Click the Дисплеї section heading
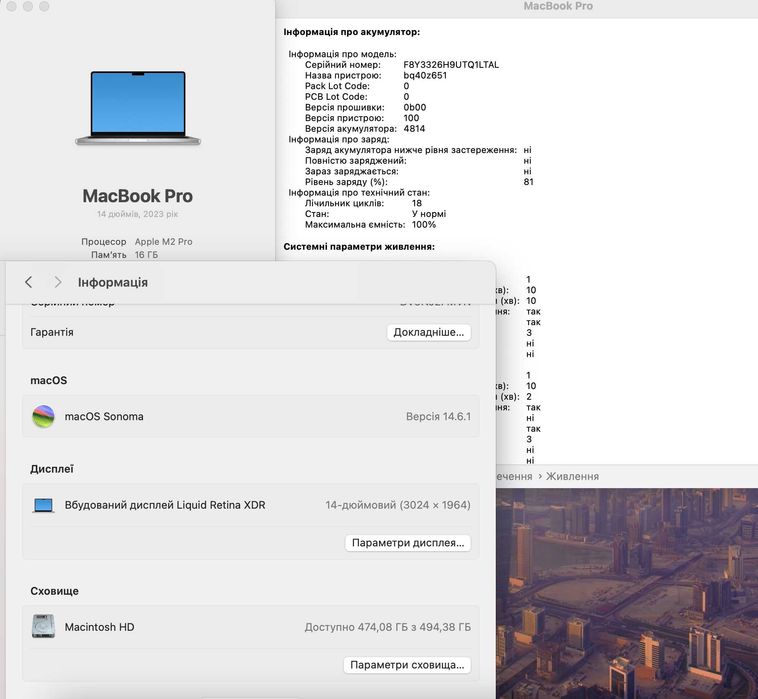Viewport: 758px width, 699px height. click(52, 469)
